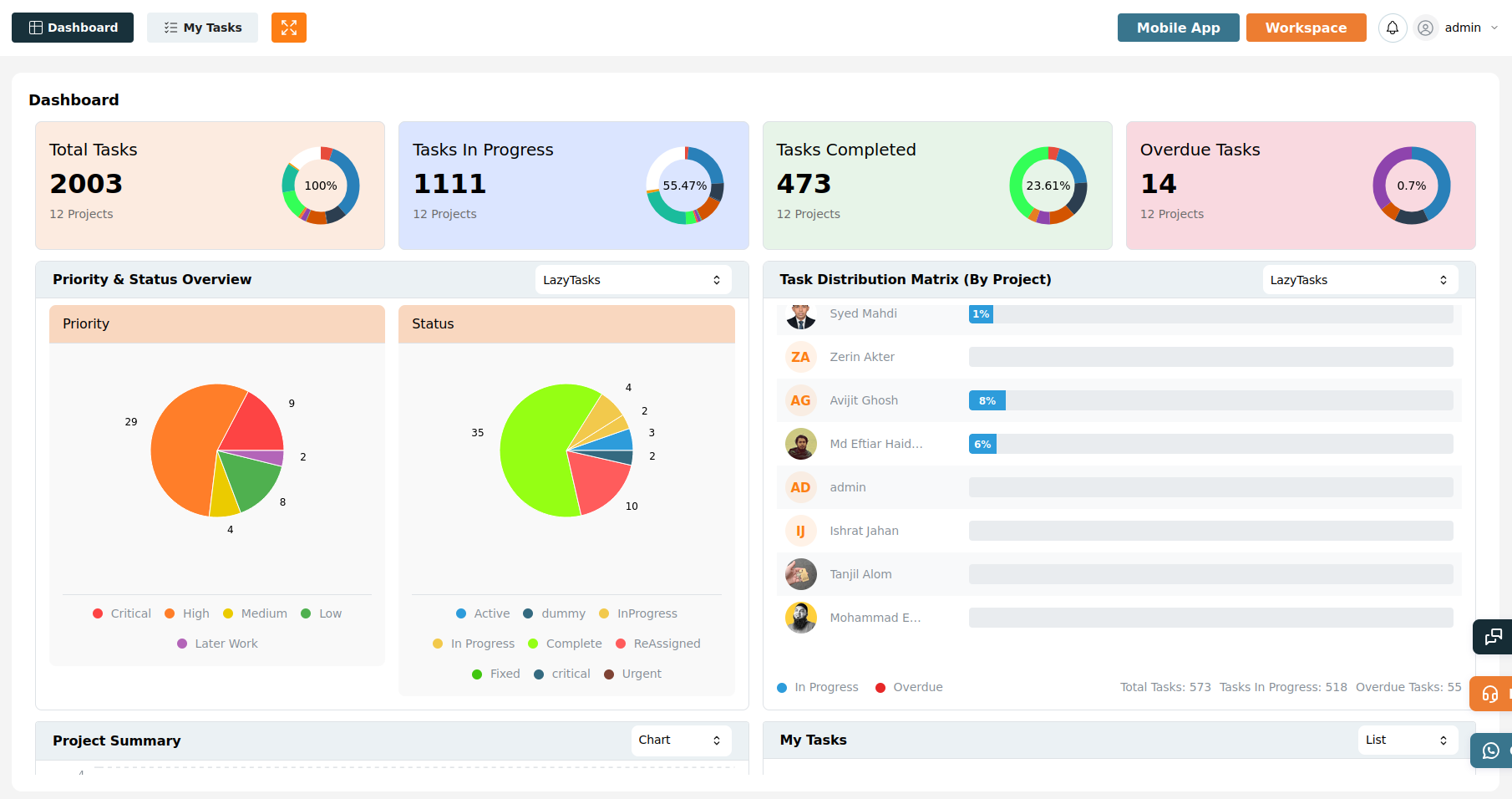The width and height of the screenshot is (1512, 799).
Task: Open LazyTasks dropdown in Task Distribution Matrix
Action: point(1360,280)
